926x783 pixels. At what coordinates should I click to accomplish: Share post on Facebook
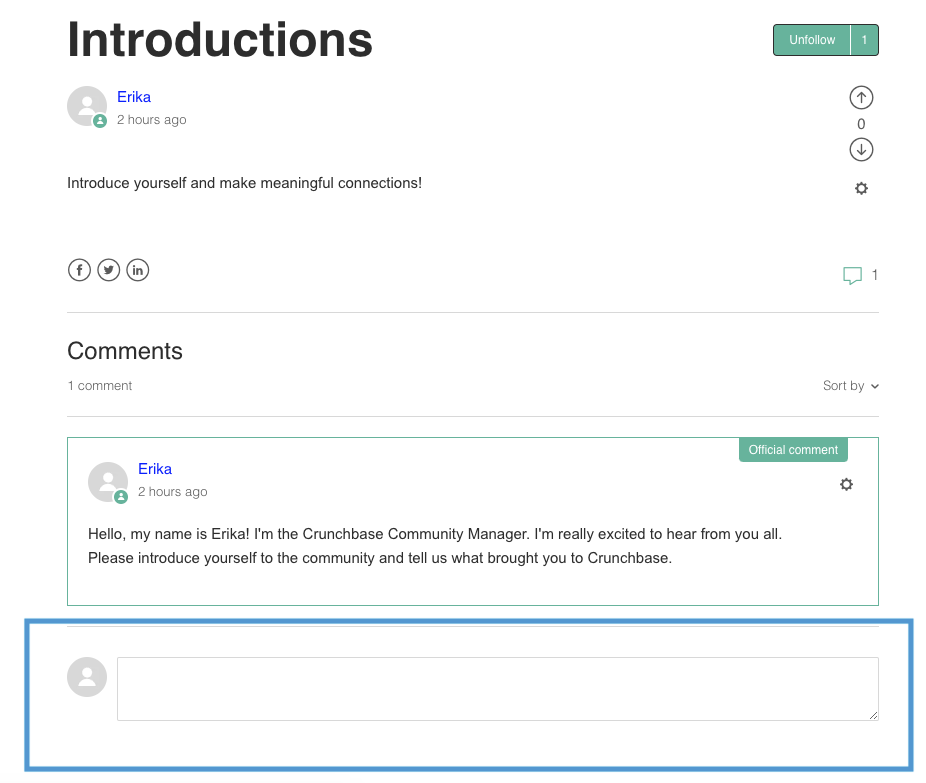coord(79,270)
